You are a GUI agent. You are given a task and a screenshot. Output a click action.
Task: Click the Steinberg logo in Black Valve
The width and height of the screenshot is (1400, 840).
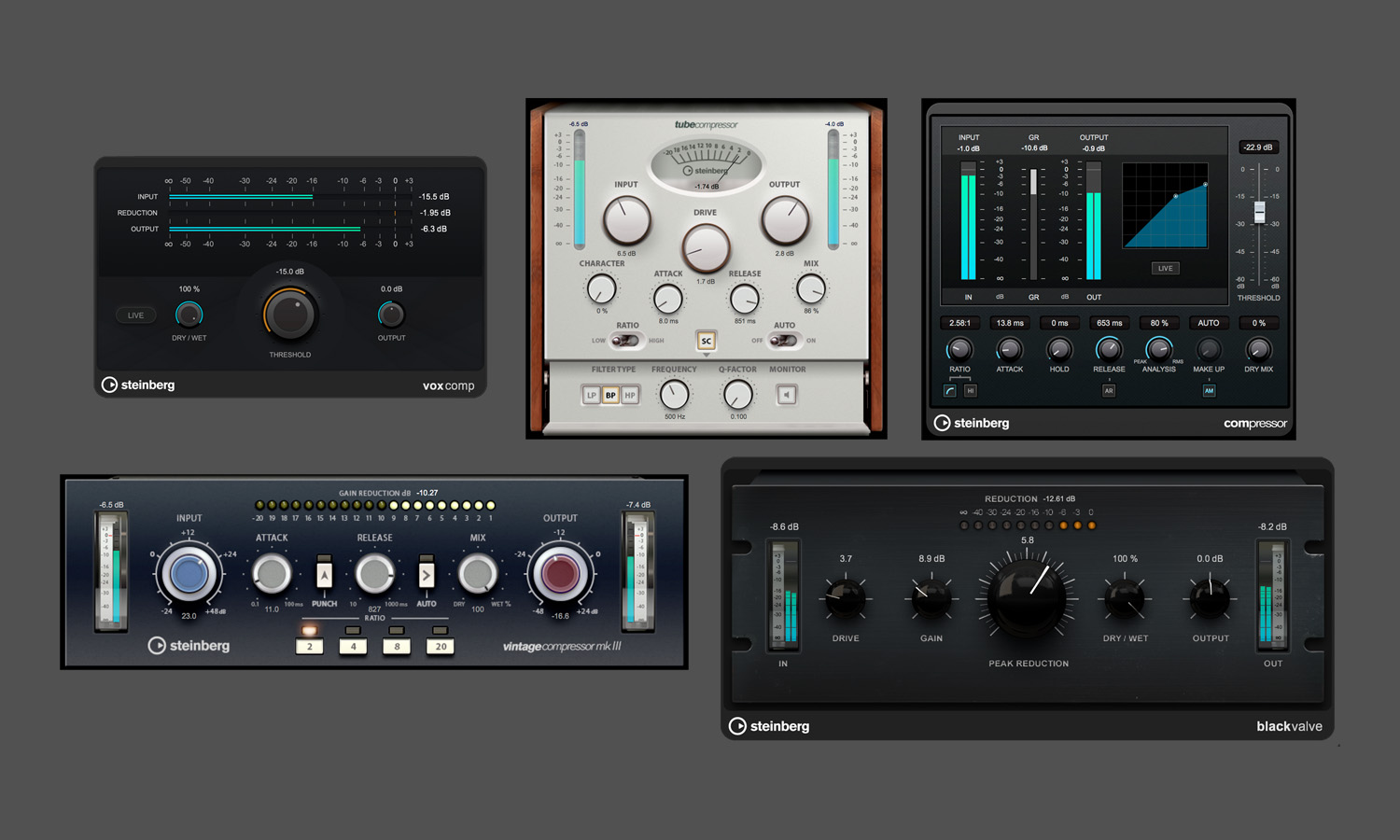coord(769,726)
